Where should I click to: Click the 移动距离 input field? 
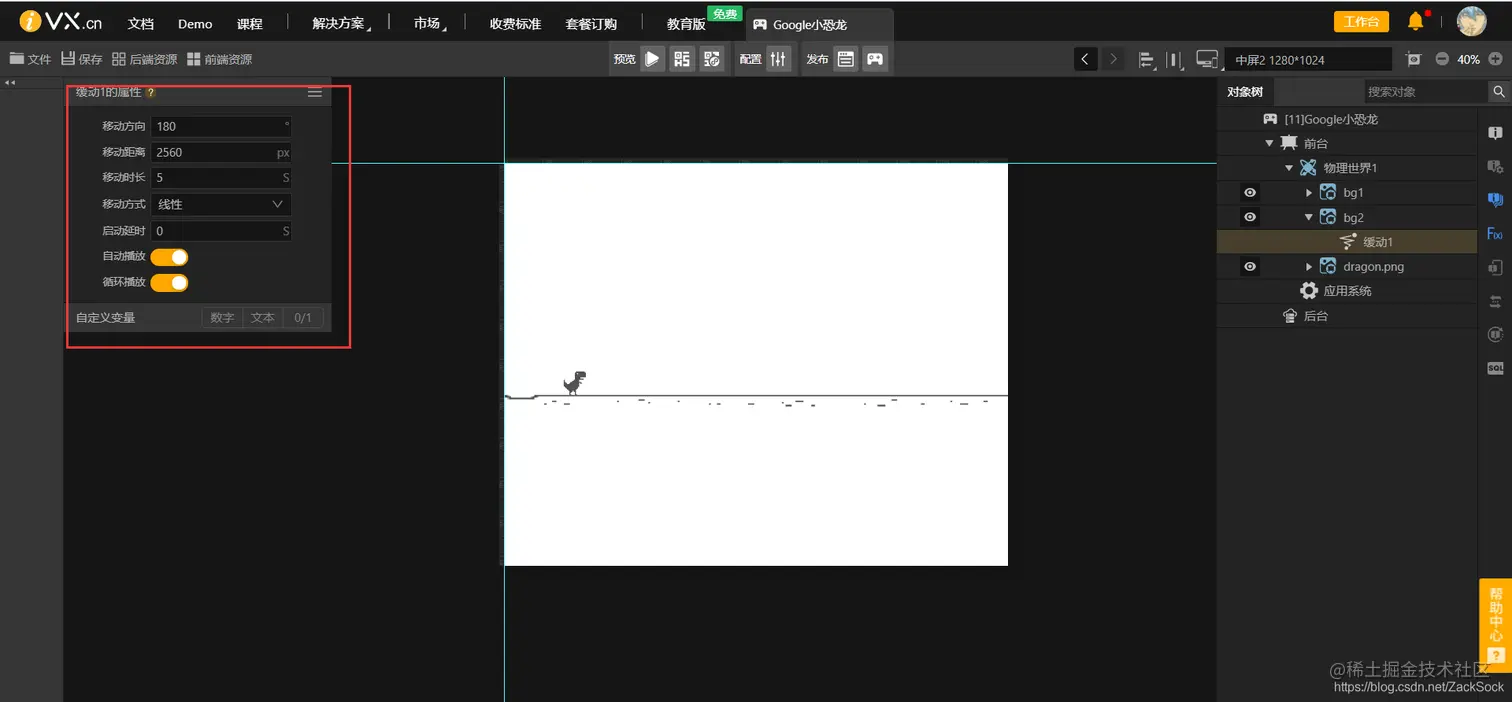click(221, 152)
